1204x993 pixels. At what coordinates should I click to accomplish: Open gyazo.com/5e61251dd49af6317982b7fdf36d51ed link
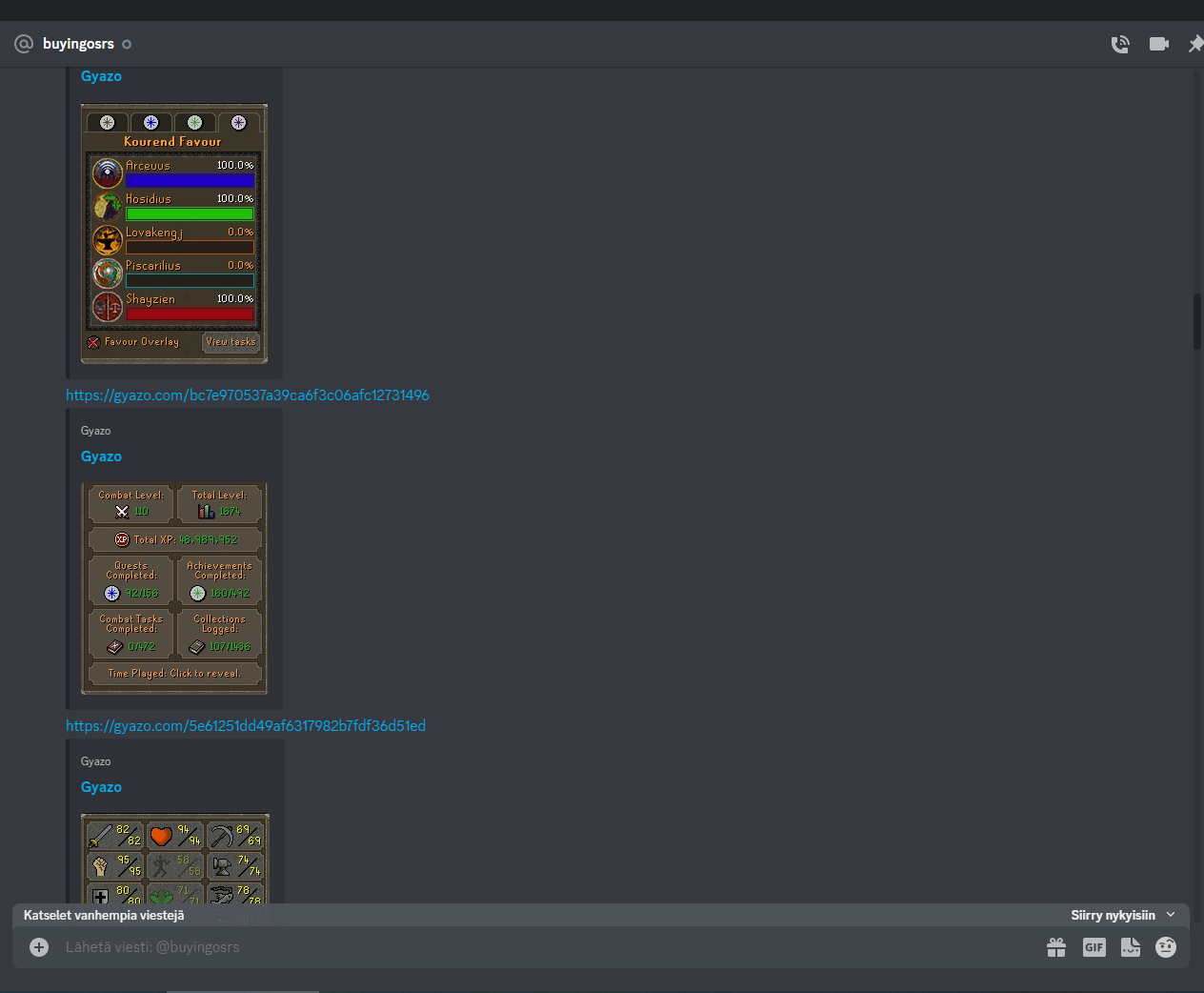[246, 725]
